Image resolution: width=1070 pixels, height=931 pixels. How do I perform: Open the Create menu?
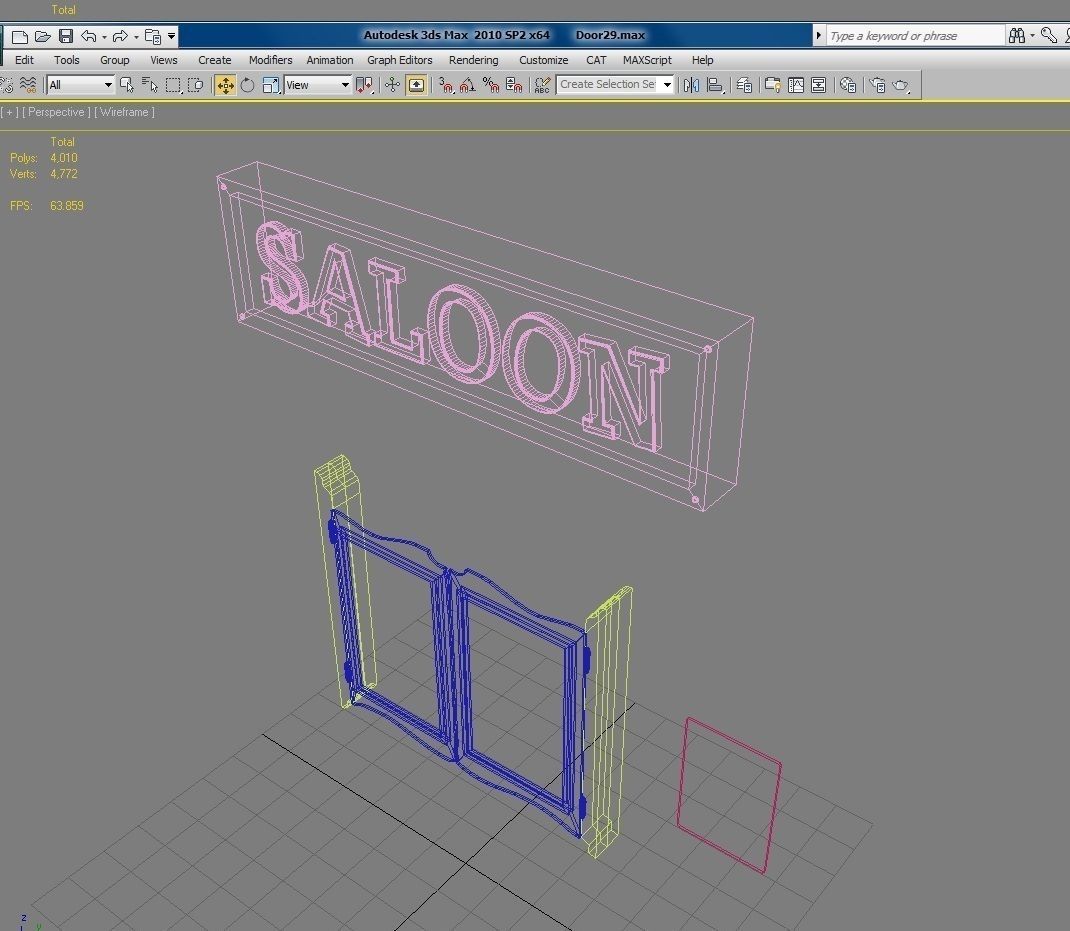(x=214, y=60)
